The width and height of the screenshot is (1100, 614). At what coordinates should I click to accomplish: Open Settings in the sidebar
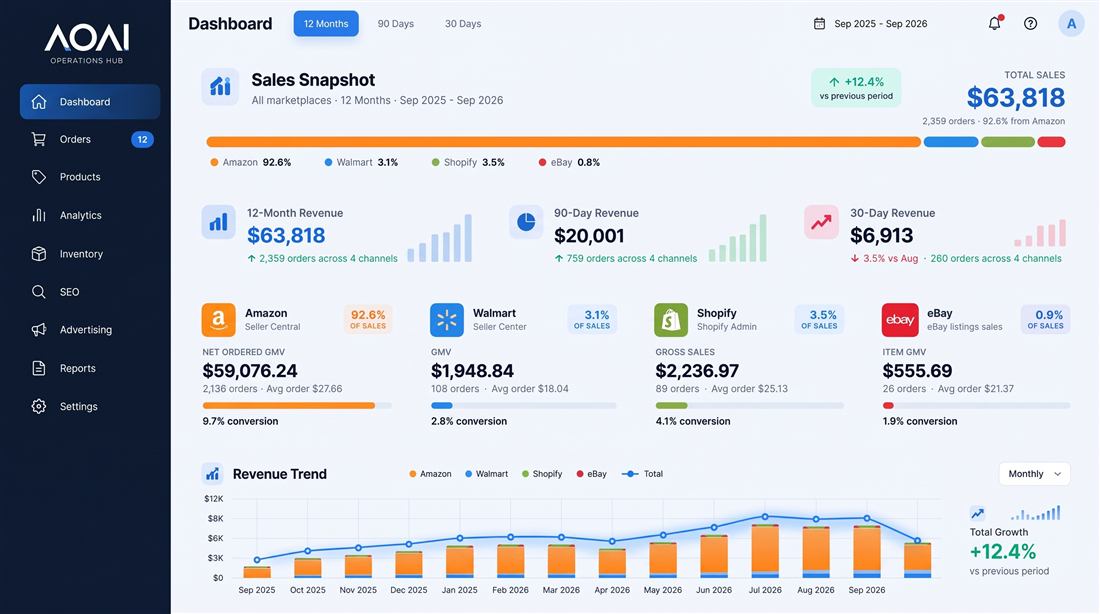click(90, 406)
